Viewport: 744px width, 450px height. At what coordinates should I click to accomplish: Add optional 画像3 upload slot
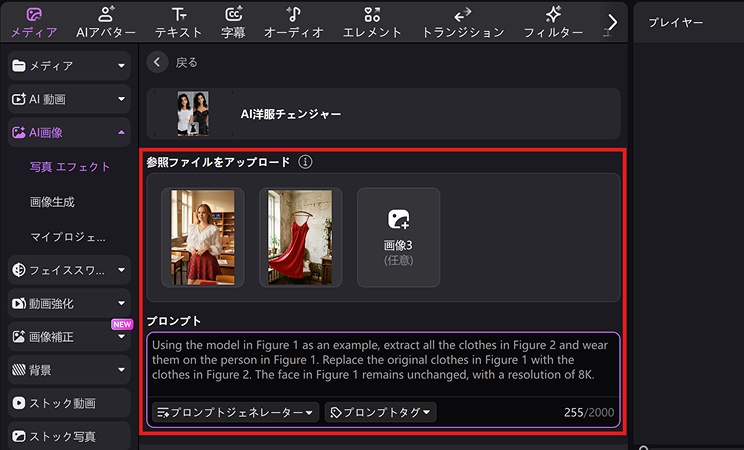pyautogui.click(x=399, y=237)
